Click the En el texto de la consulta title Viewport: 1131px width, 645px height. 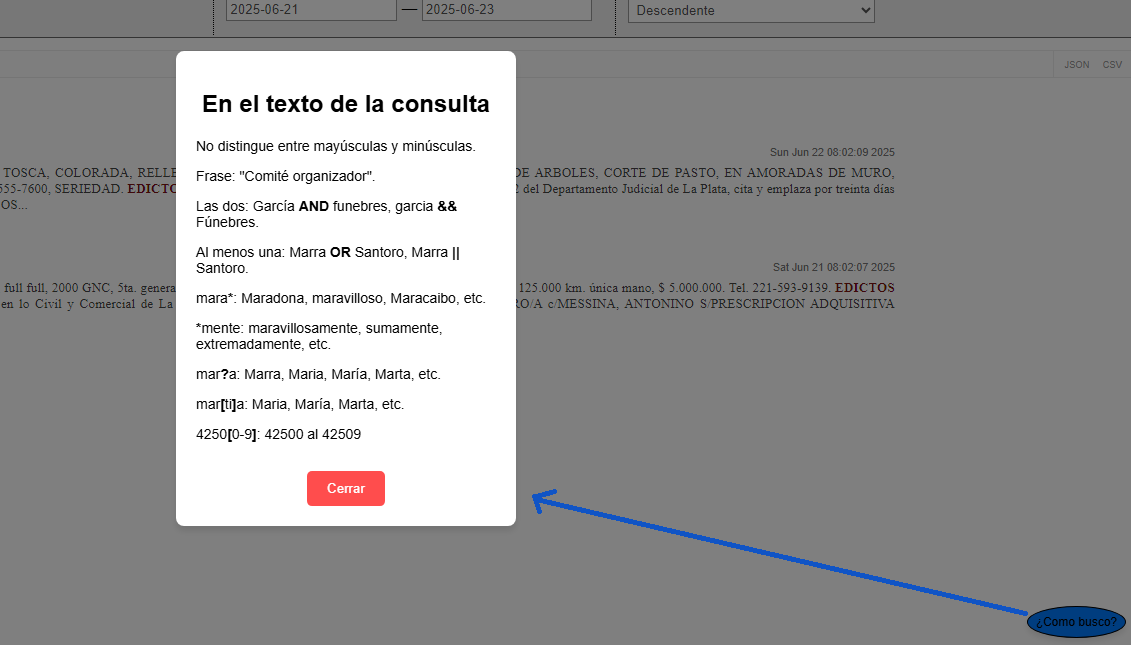346,103
